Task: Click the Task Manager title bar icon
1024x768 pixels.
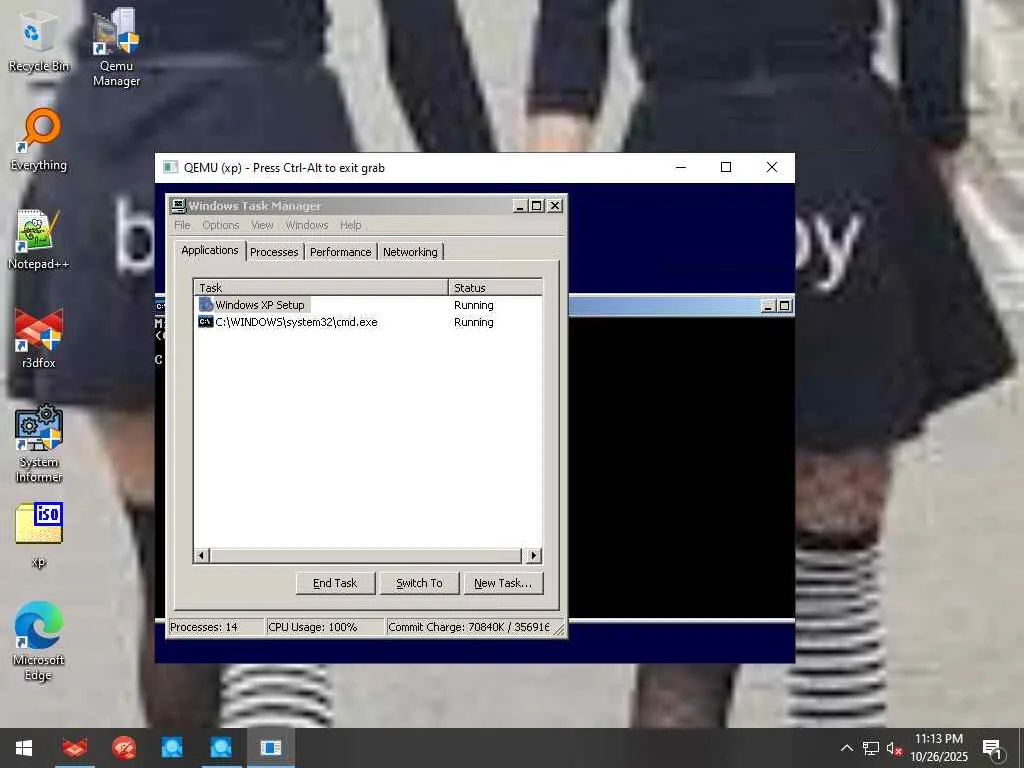Action: 178,206
